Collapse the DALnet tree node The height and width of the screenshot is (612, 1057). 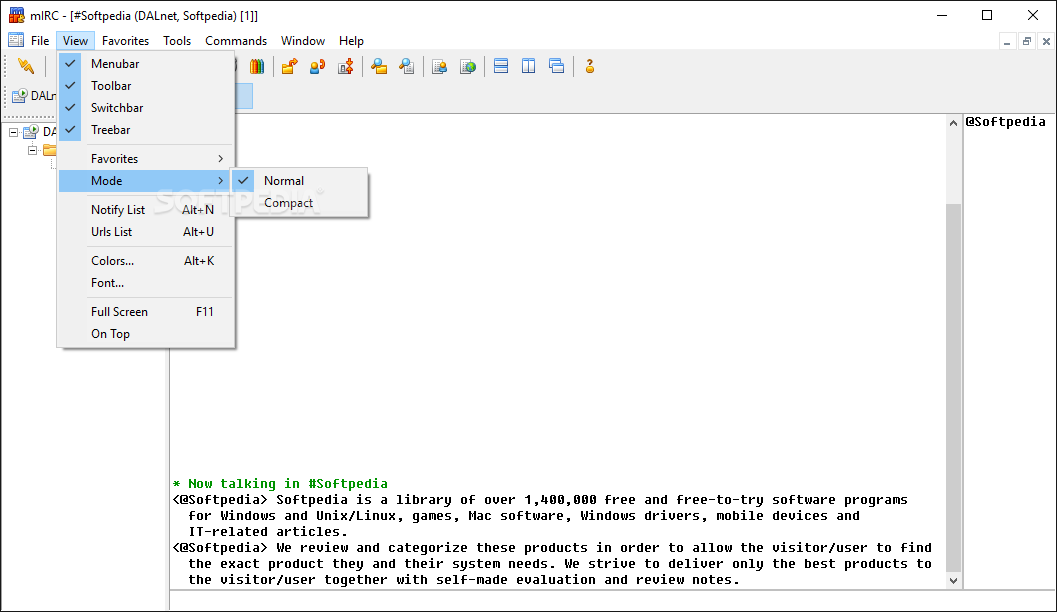pos(13,132)
